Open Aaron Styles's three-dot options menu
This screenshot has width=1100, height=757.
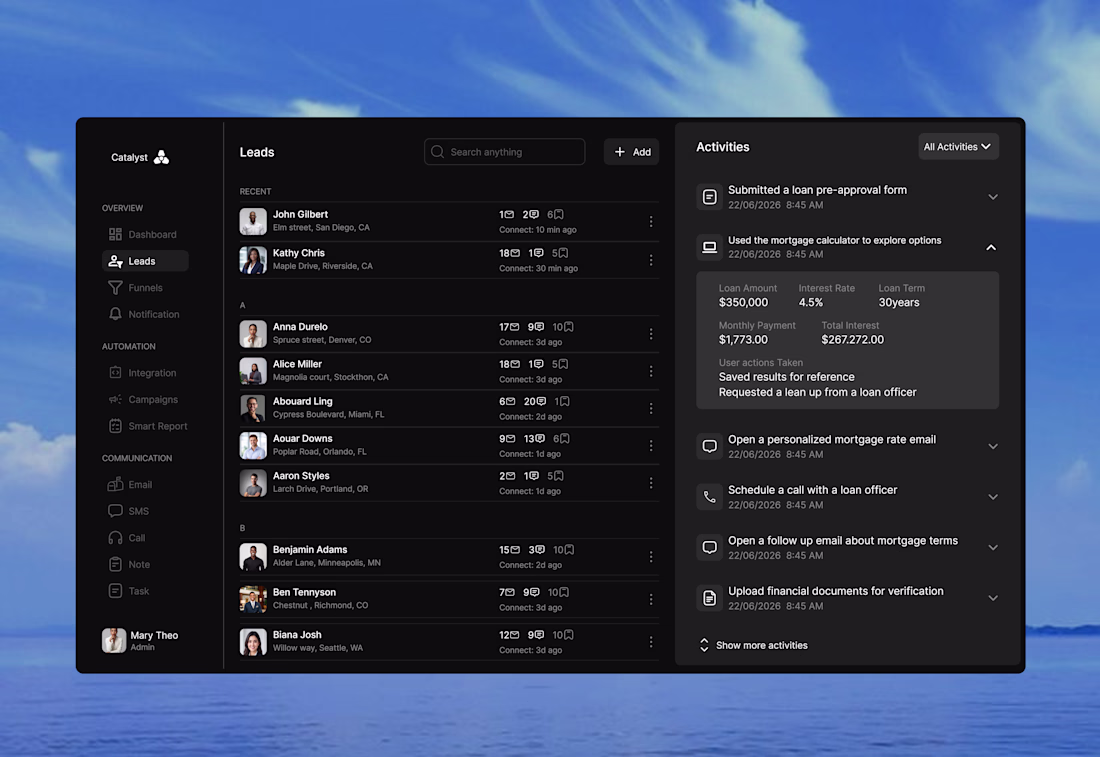pos(651,483)
